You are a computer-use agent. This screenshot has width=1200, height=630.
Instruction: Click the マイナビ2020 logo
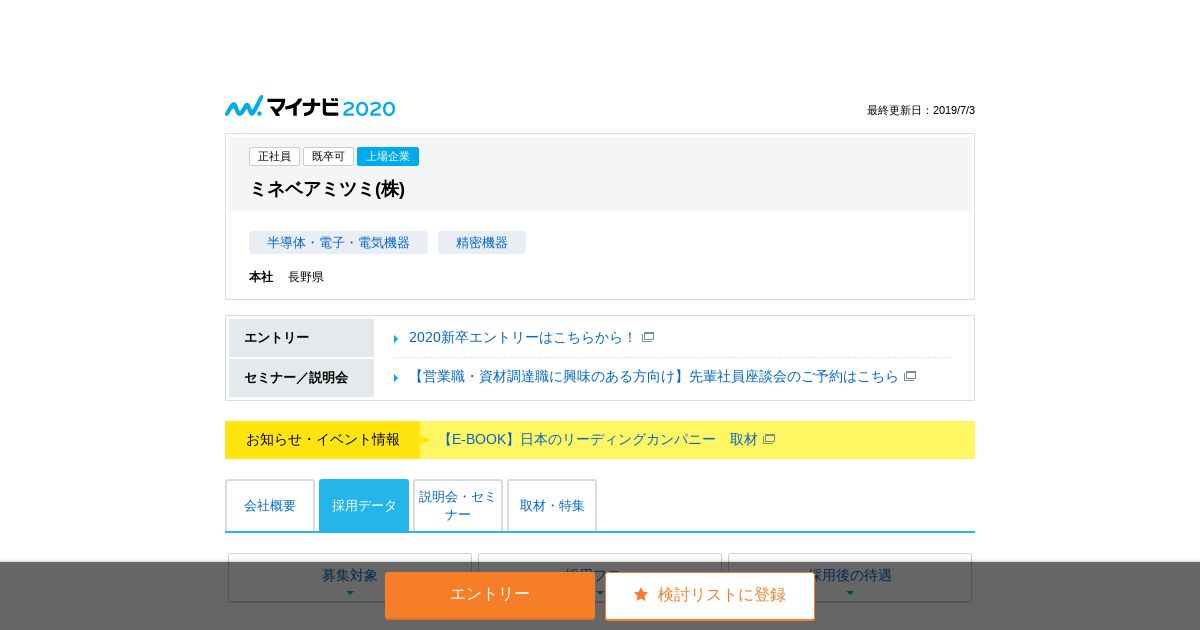coord(310,107)
